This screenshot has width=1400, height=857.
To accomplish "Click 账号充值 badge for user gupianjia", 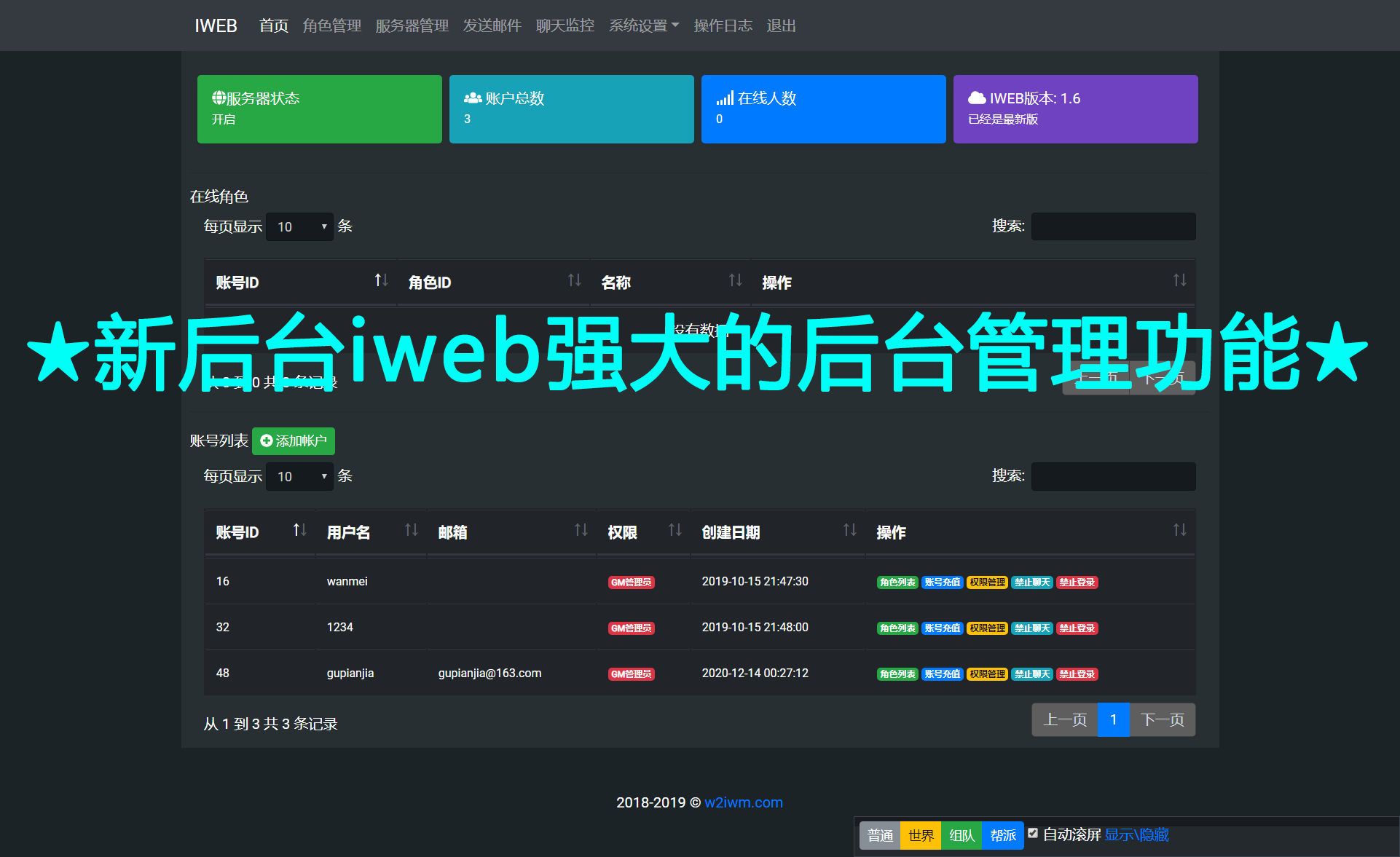I will (x=942, y=674).
